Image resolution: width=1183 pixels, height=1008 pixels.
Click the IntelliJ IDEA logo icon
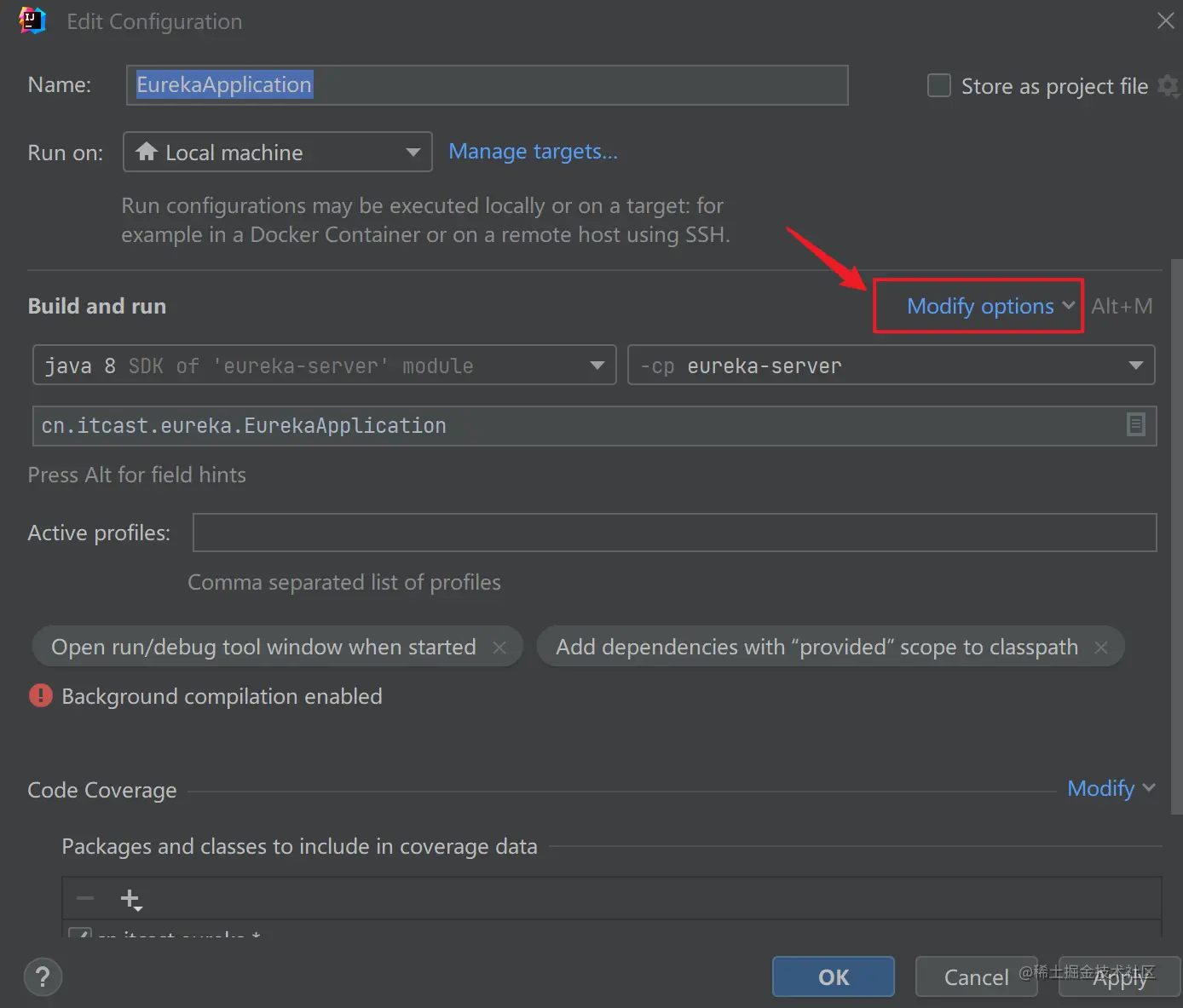32,20
